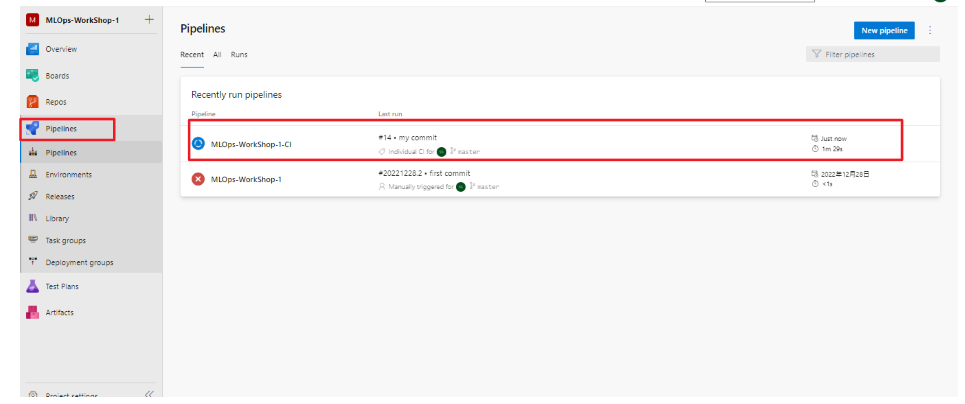Open Test Plans flask icon
Viewport: 965px width, 404px height.
coord(33,286)
